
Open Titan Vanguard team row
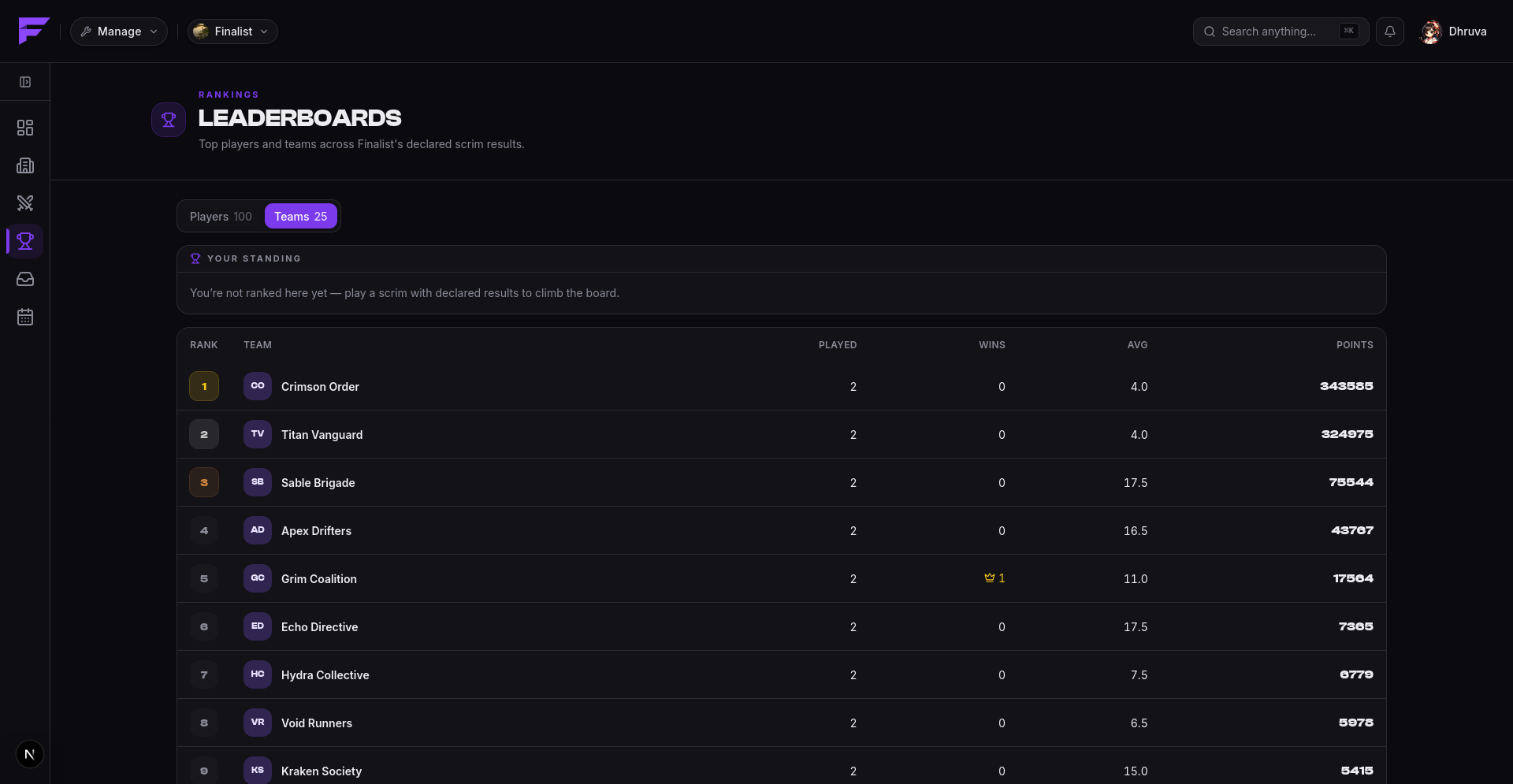coord(782,434)
